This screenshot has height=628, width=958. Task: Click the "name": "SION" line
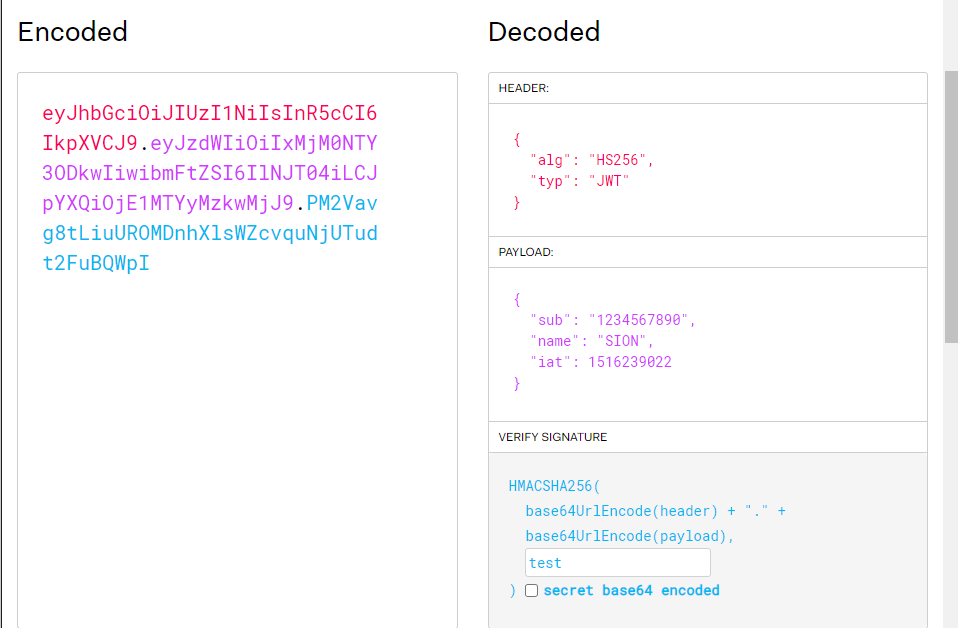pos(591,341)
